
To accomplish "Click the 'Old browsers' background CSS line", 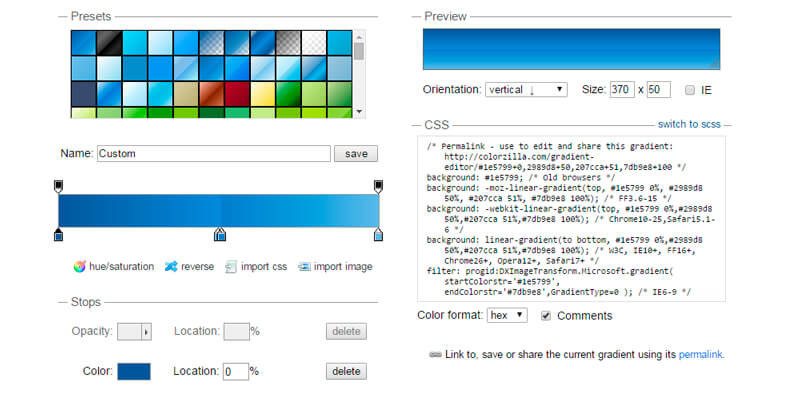I will tap(520, 178).
